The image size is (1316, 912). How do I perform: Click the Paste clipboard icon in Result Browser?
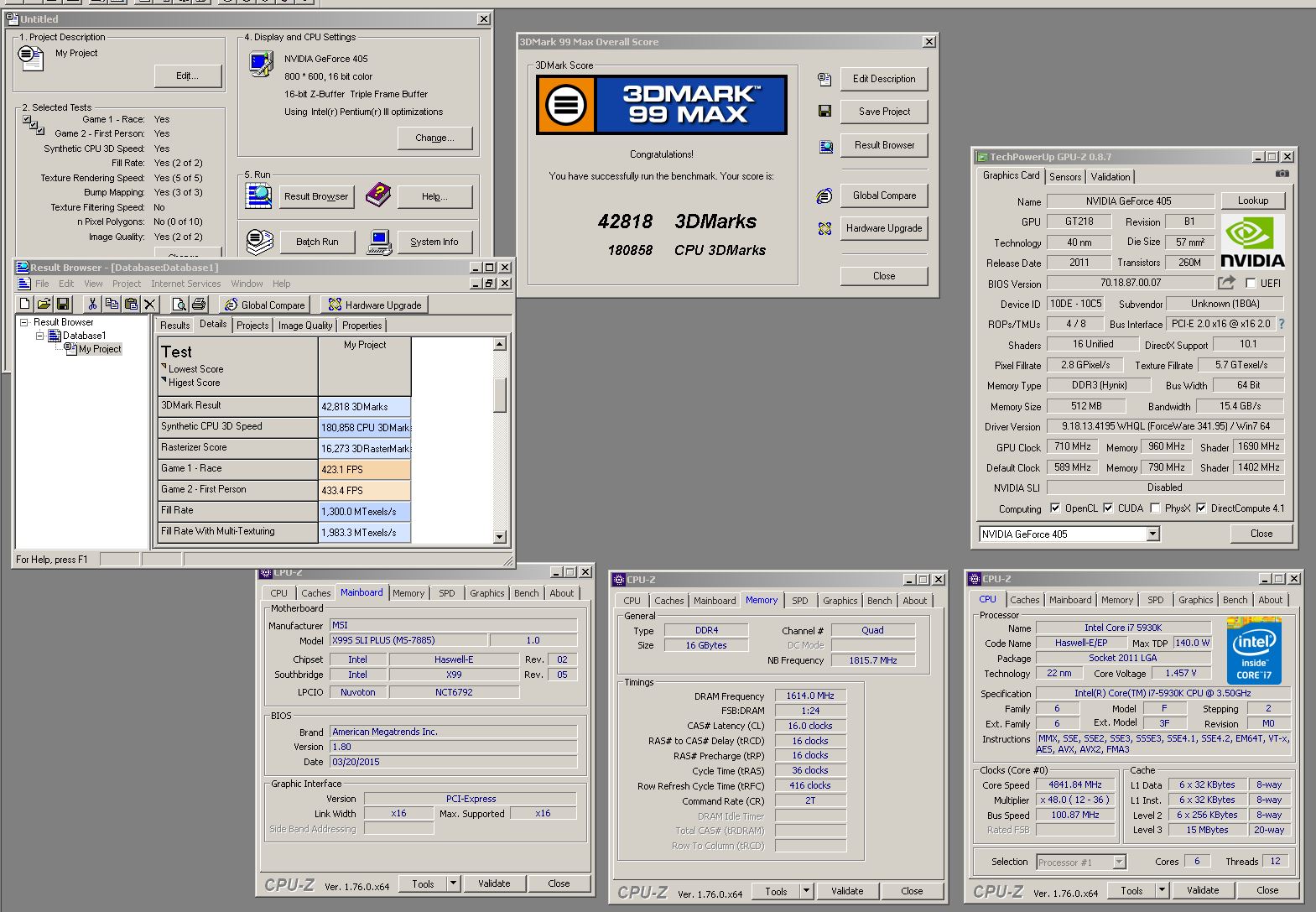pos(131,304)
